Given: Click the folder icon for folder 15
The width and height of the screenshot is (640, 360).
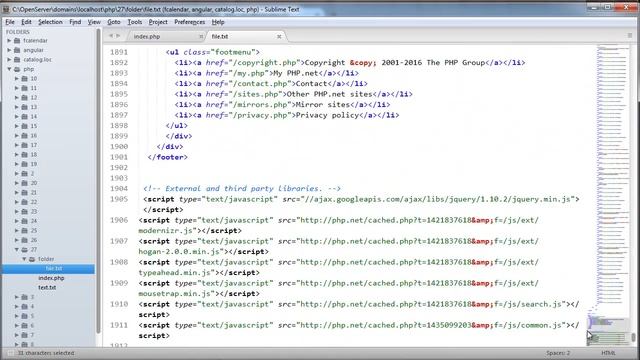Looking at the screenshot, I should click(x=24, y=126).
